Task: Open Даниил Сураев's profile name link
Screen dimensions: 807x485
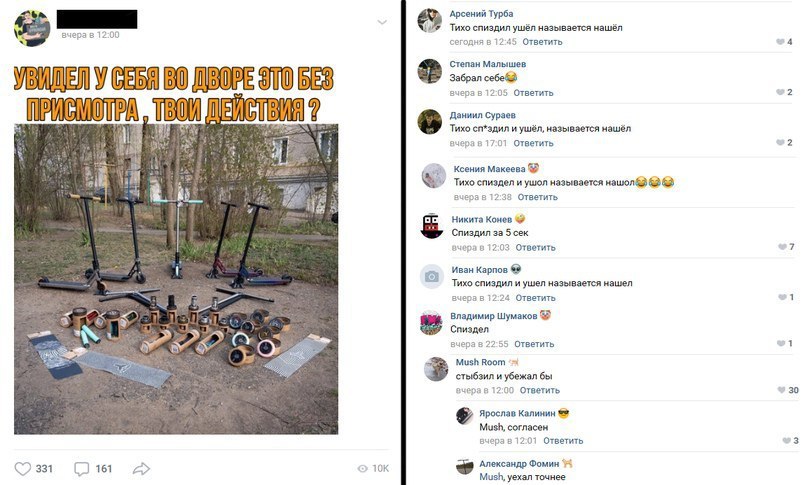Action: point(482,115)
